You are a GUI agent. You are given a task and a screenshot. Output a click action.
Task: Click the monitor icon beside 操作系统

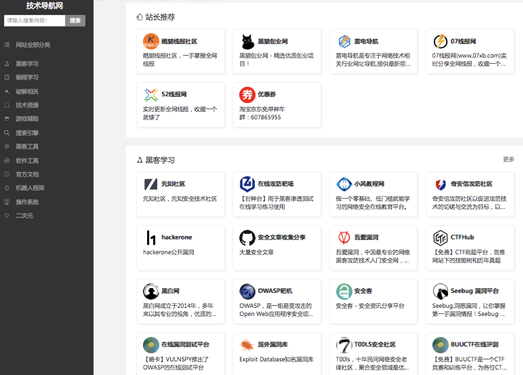7,202
